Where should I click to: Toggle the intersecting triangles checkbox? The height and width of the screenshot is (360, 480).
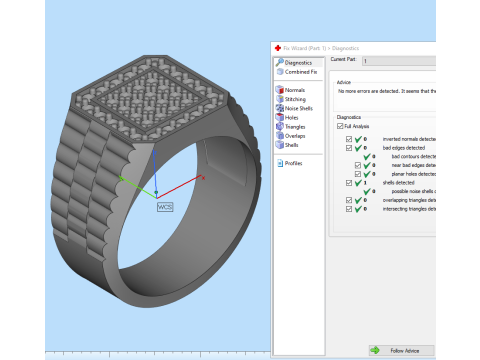[x=349, y=209]
